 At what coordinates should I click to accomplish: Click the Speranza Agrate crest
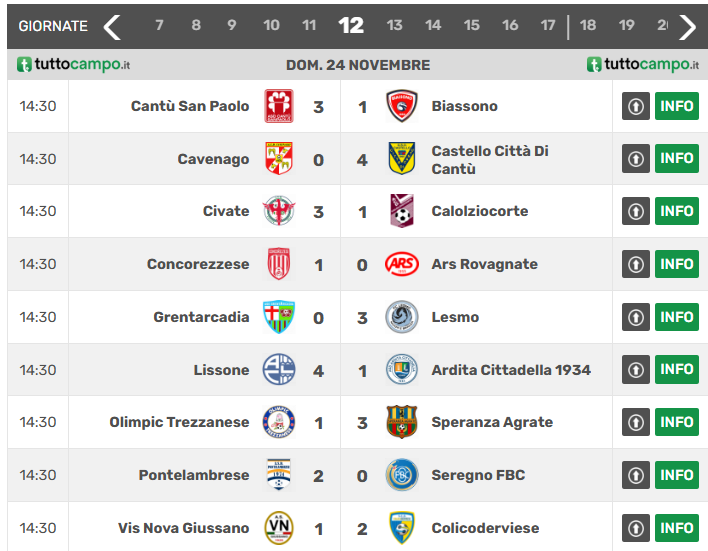tap(401, 422)
